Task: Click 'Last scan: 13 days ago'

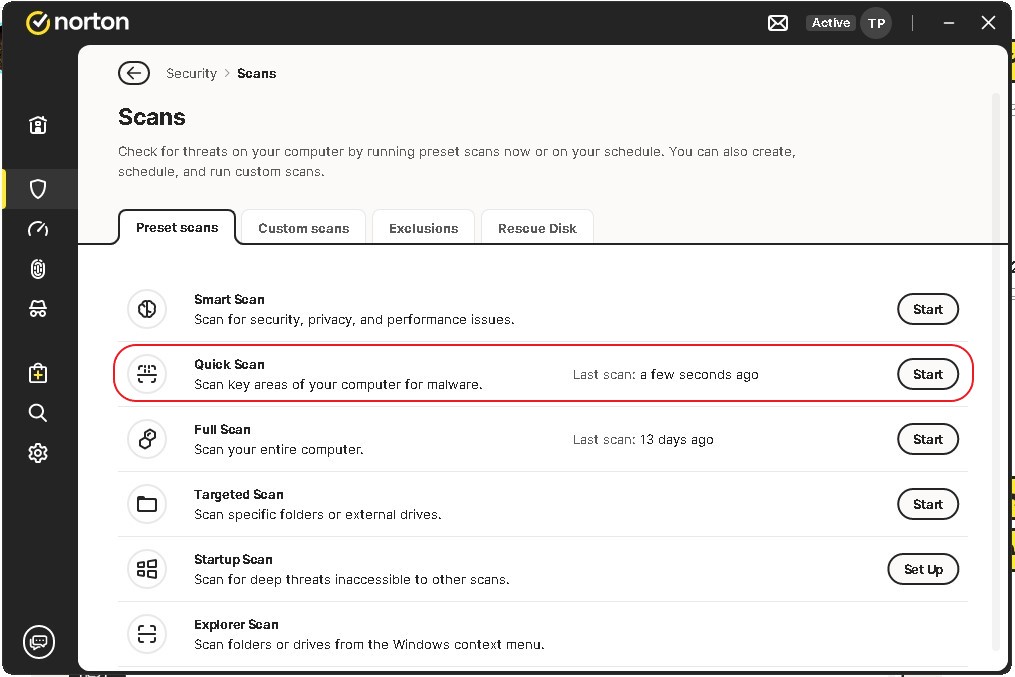Action: 643,439
